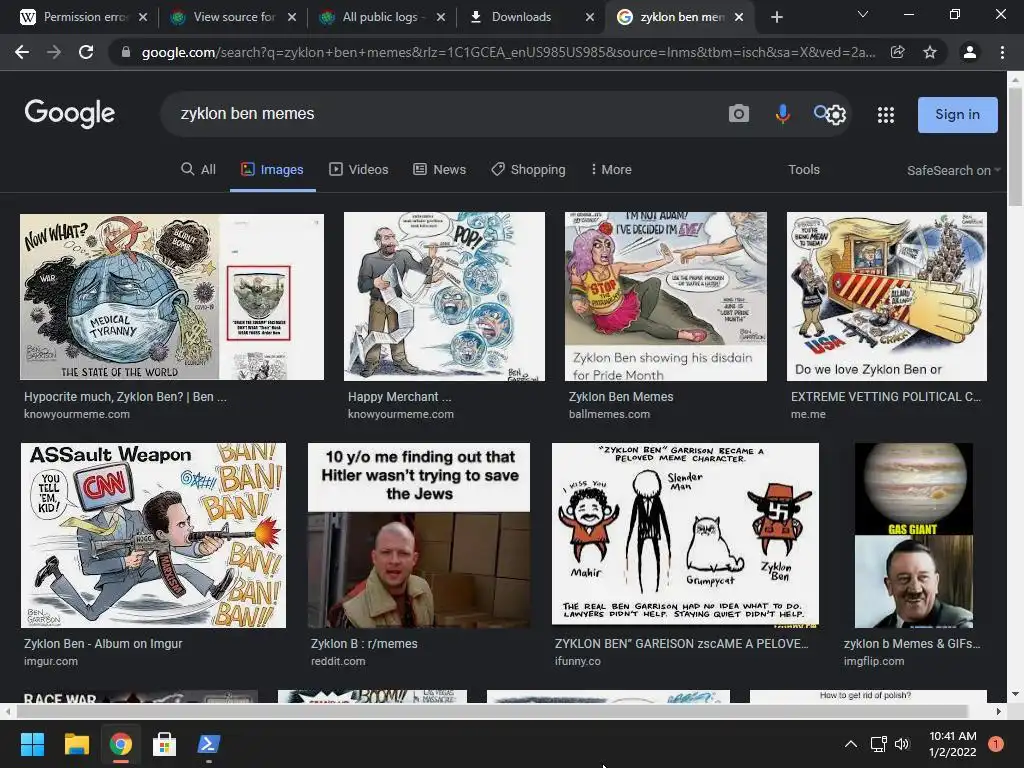Click the search magnifier and settings gear icon

tap(830, 114)
